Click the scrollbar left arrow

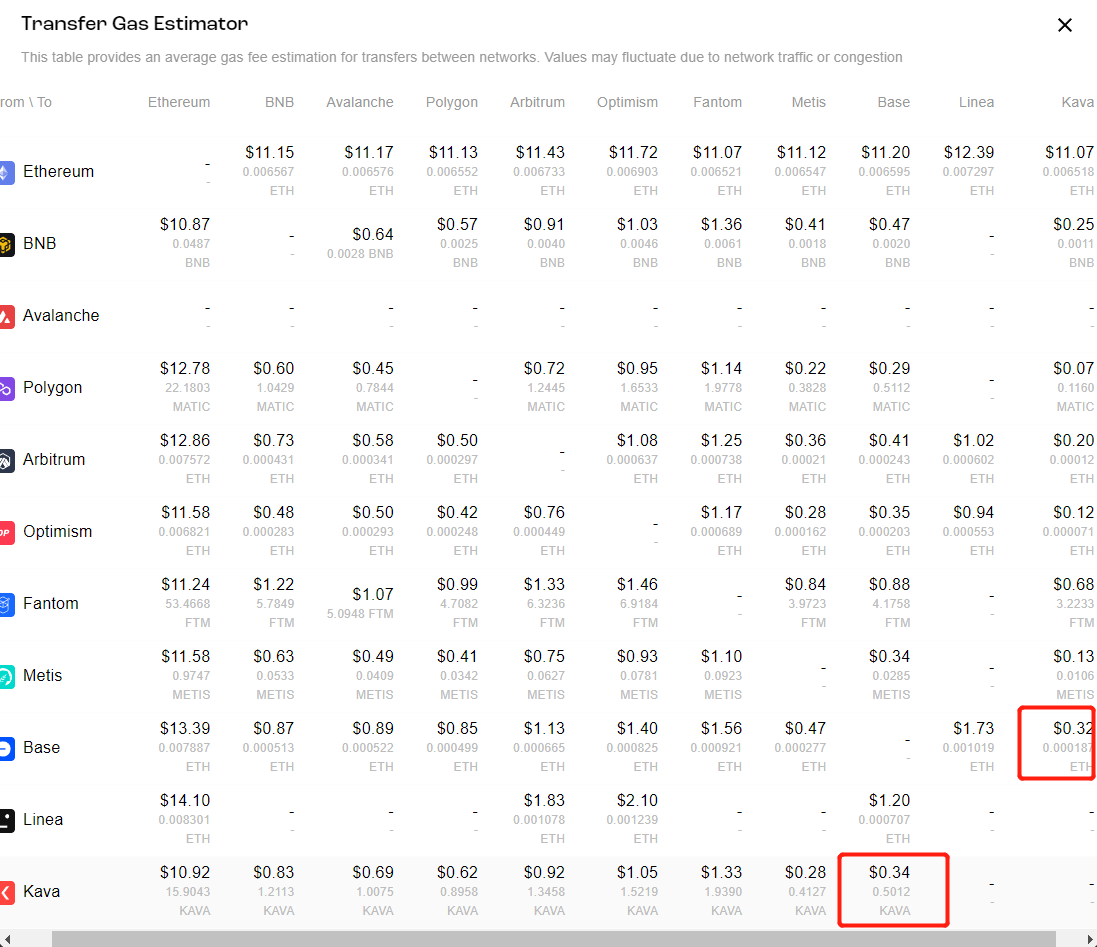coord(6,939)
